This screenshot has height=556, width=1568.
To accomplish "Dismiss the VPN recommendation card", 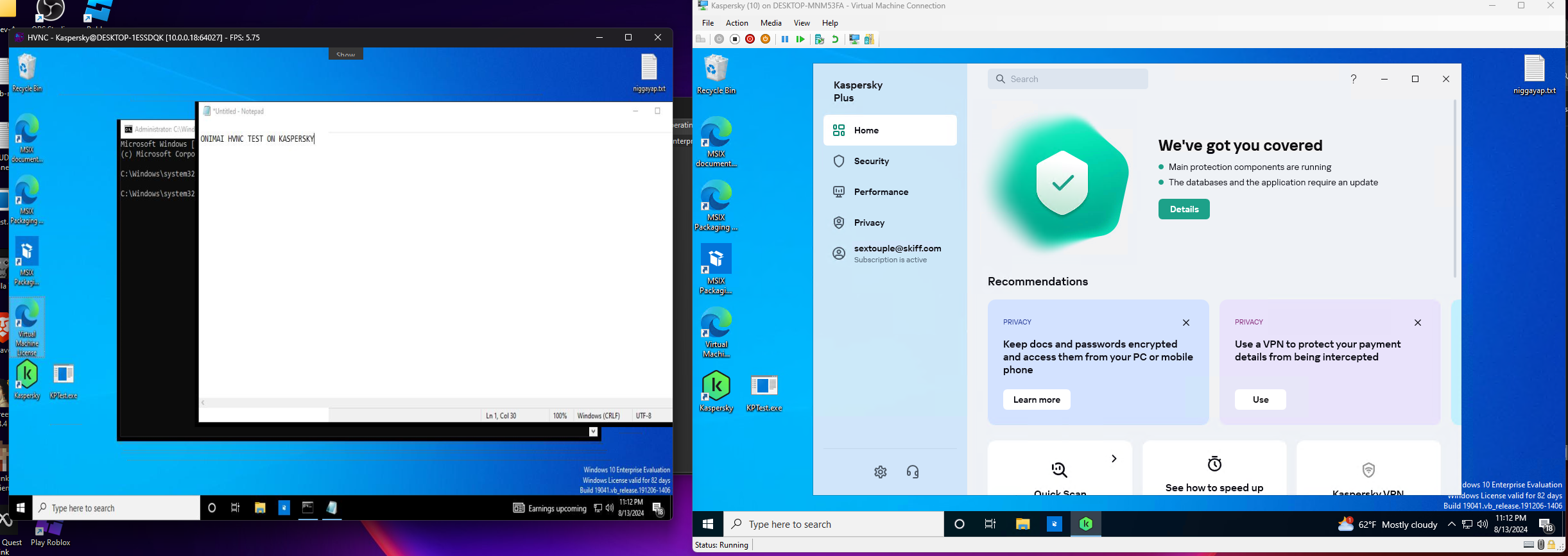I will point(1417,323).
